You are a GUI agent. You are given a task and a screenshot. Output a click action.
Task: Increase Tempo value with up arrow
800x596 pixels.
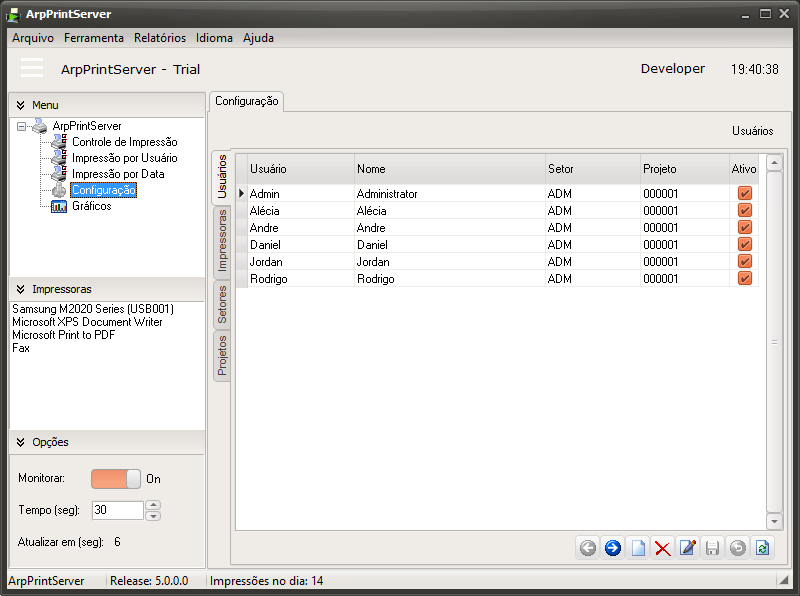pos(153,505)
